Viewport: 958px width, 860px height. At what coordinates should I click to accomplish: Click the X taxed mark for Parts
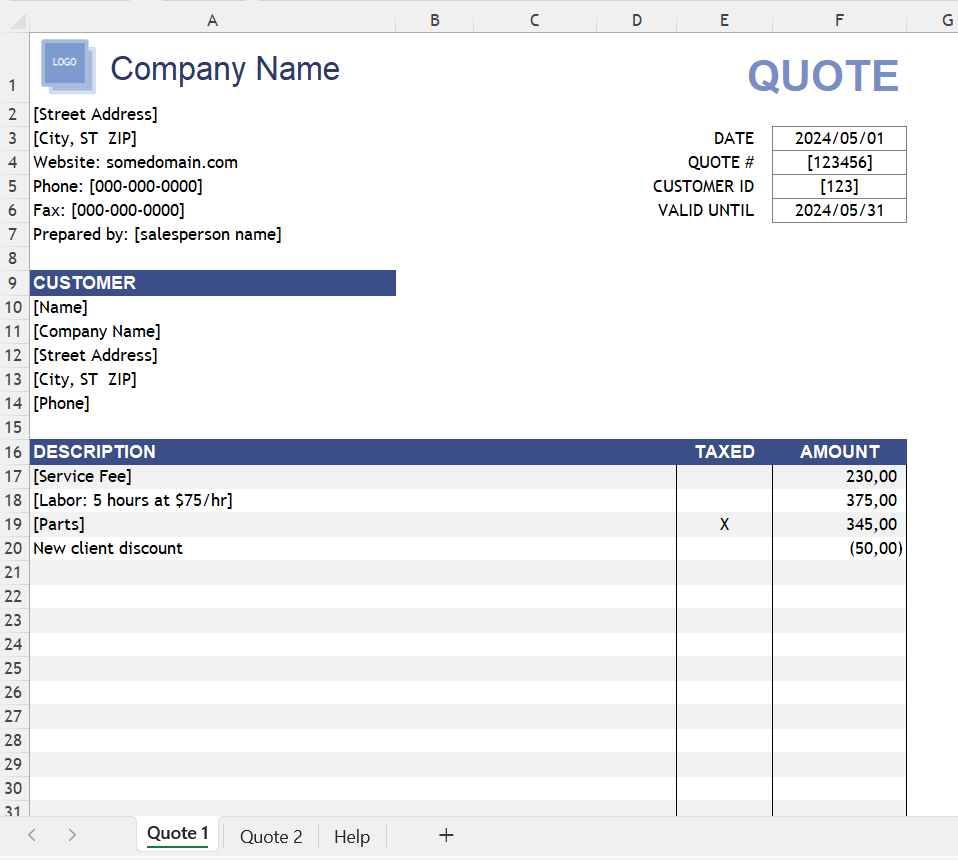tap(724, 524)
